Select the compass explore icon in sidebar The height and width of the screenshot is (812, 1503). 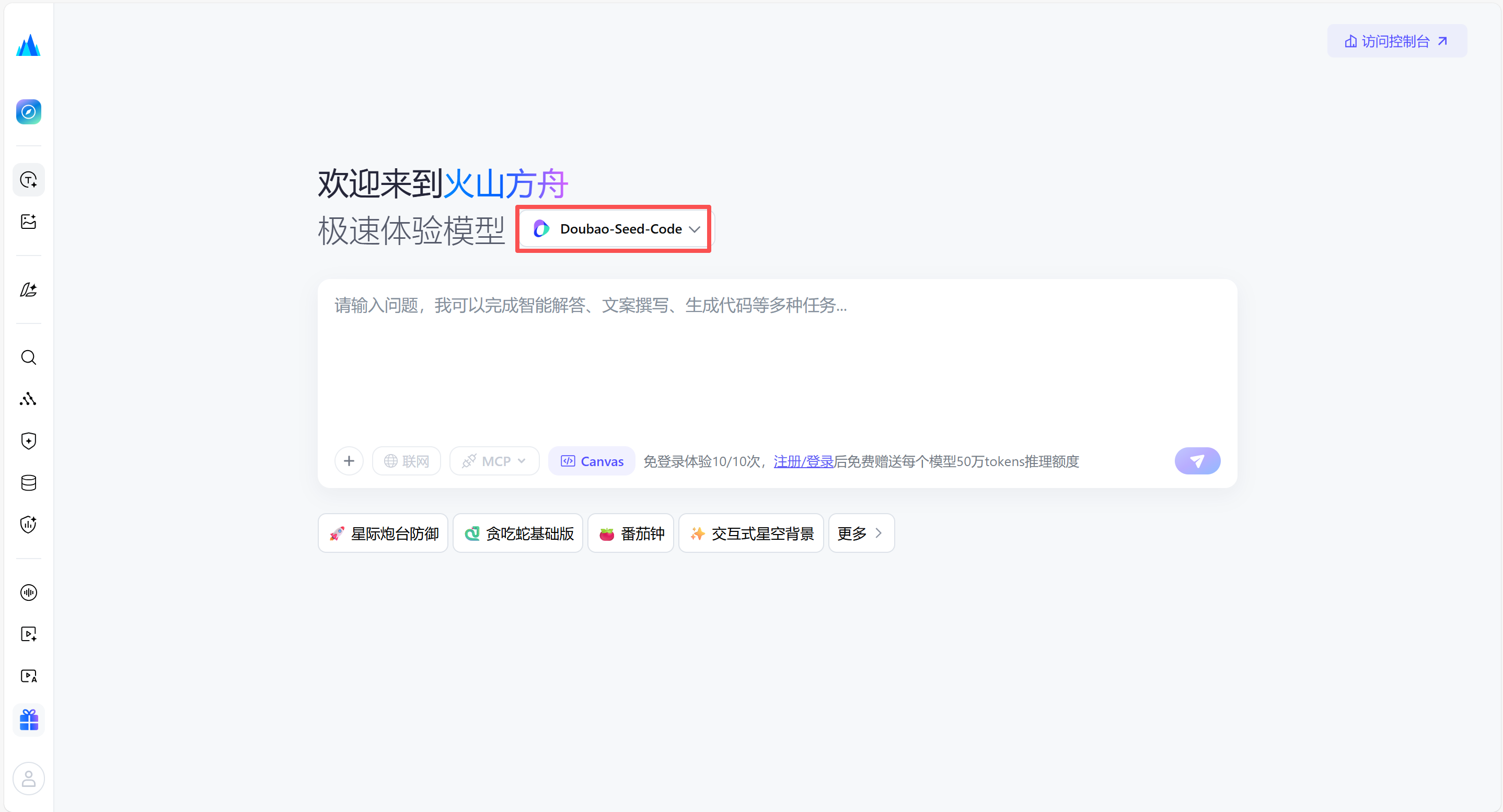point(28,111)
